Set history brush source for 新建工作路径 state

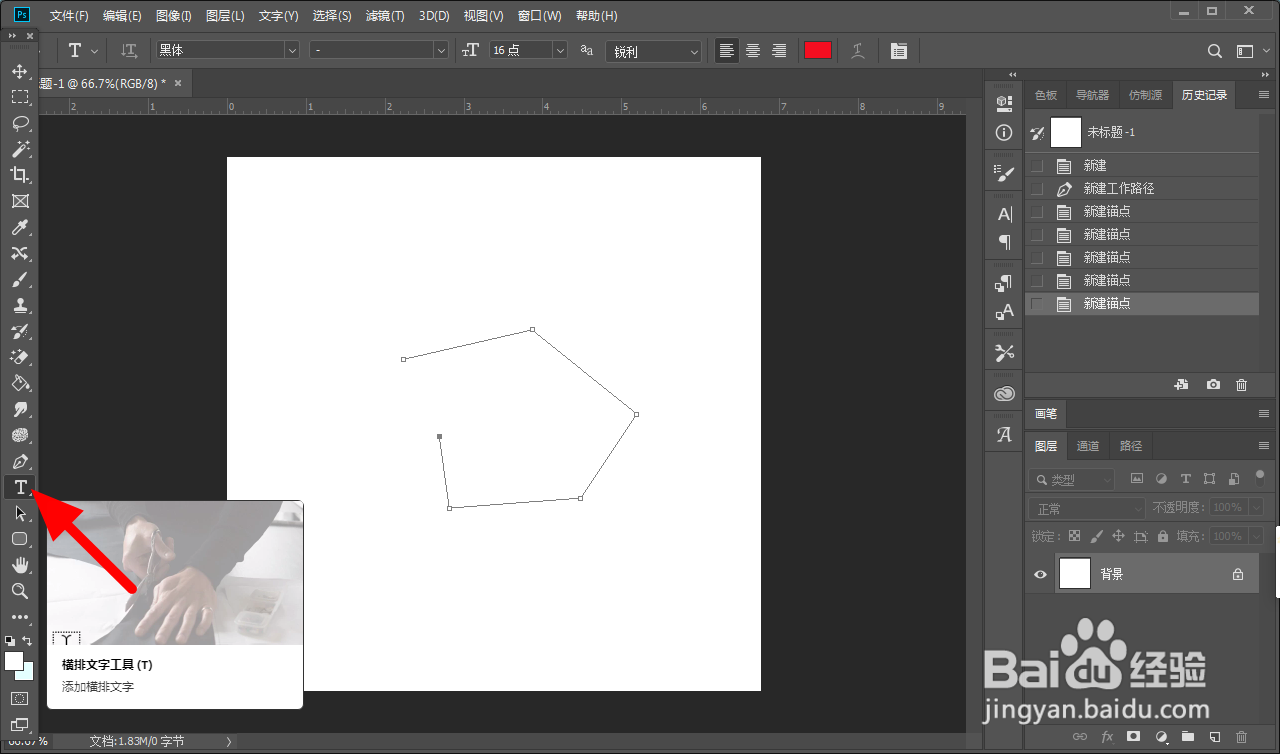[1037, 188]
